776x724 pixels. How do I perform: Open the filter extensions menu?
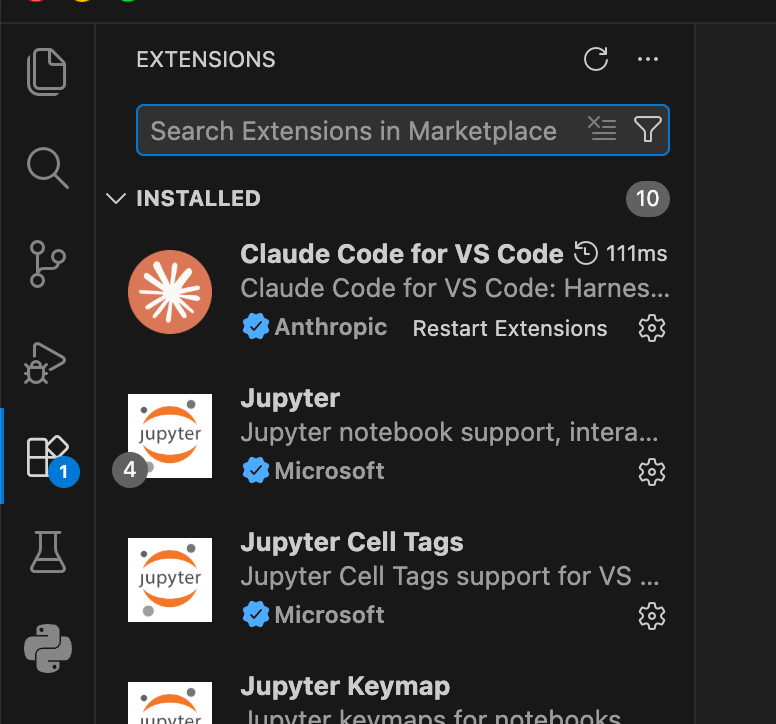pos(648,129)
